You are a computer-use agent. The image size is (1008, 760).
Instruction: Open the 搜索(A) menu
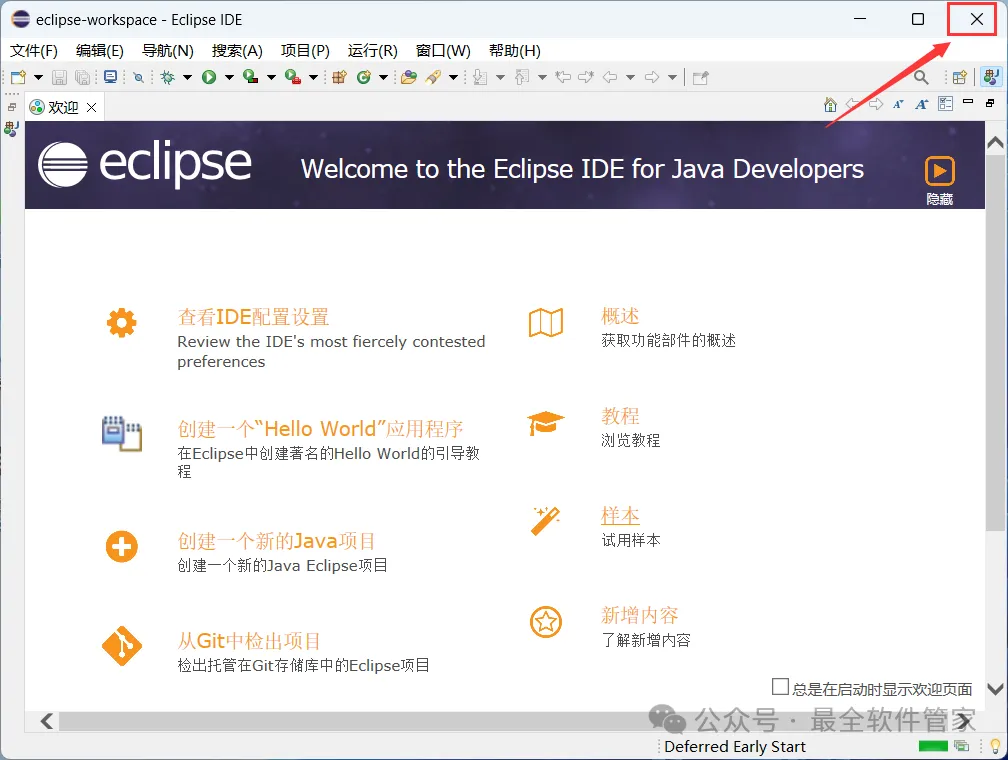[x=237, y=50]
